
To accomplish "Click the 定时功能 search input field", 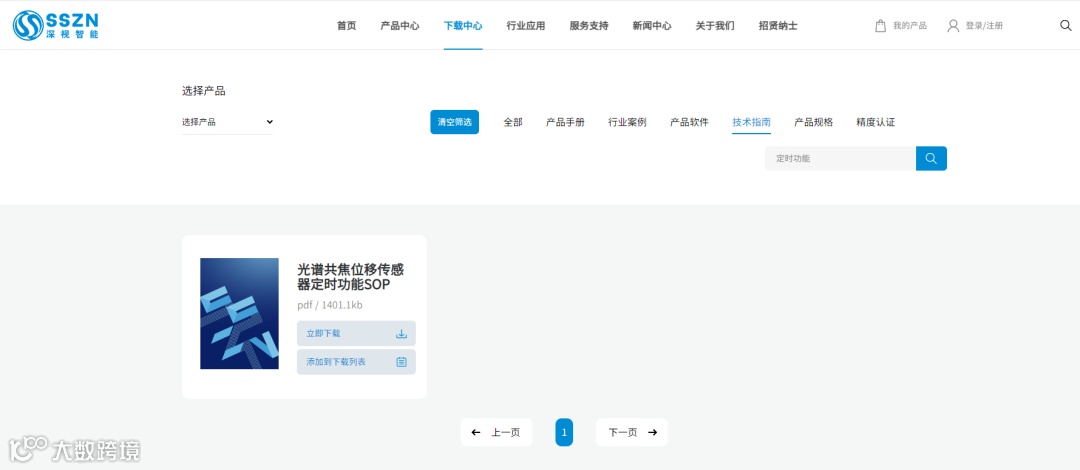I will (x=840, y=159).
